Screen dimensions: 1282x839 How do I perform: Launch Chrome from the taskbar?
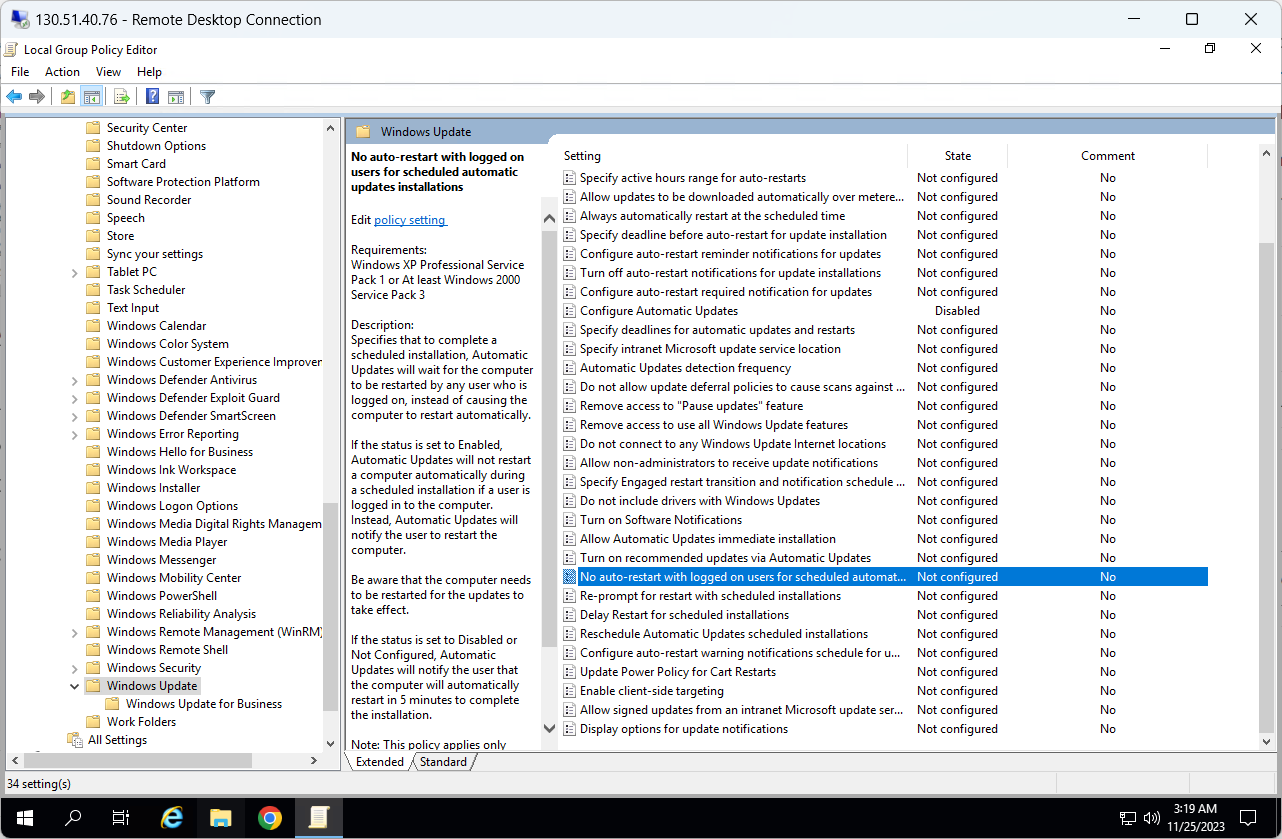pos(270,818)
